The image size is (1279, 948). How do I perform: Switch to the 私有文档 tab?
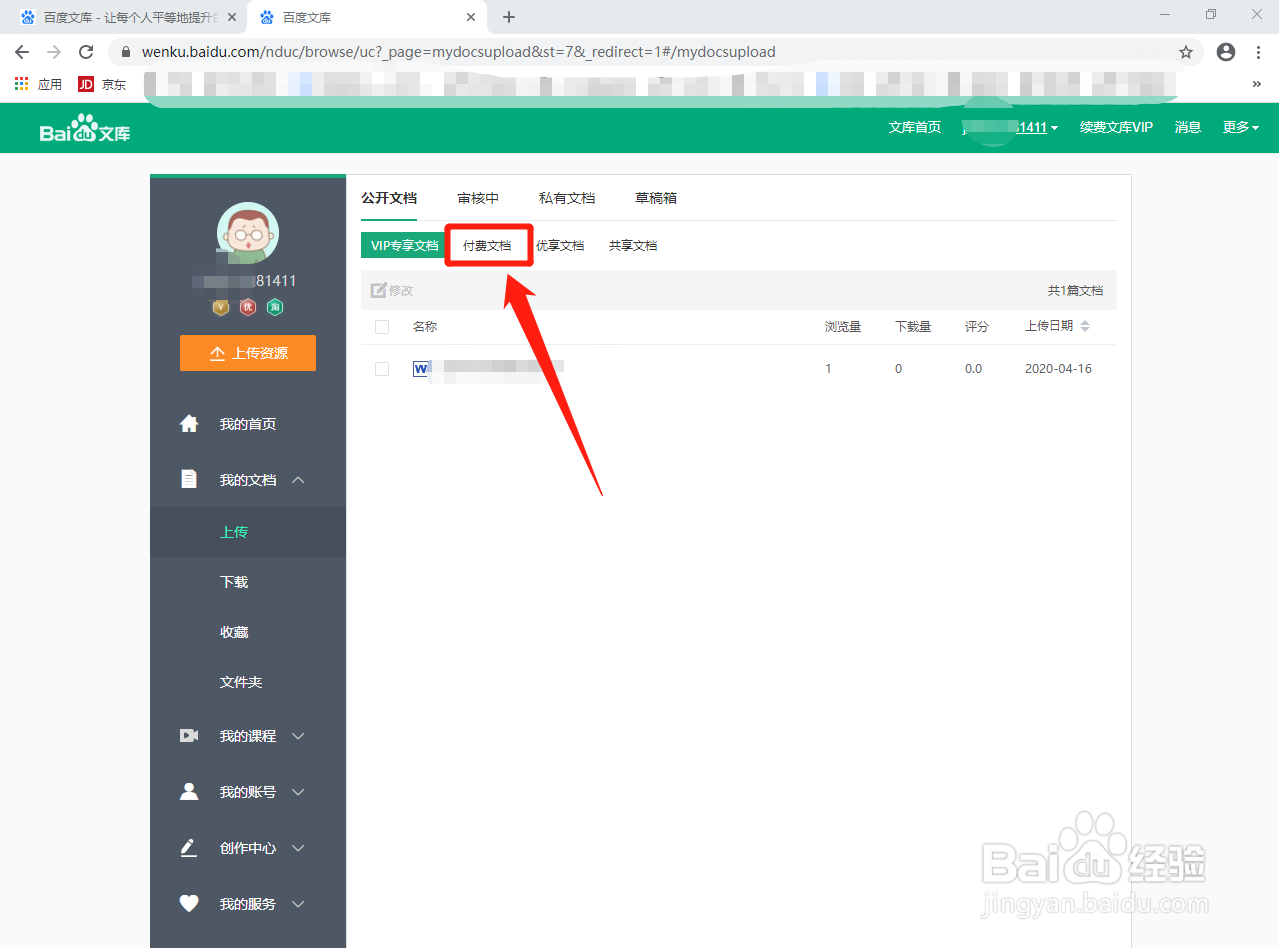(x=566, y=197)
